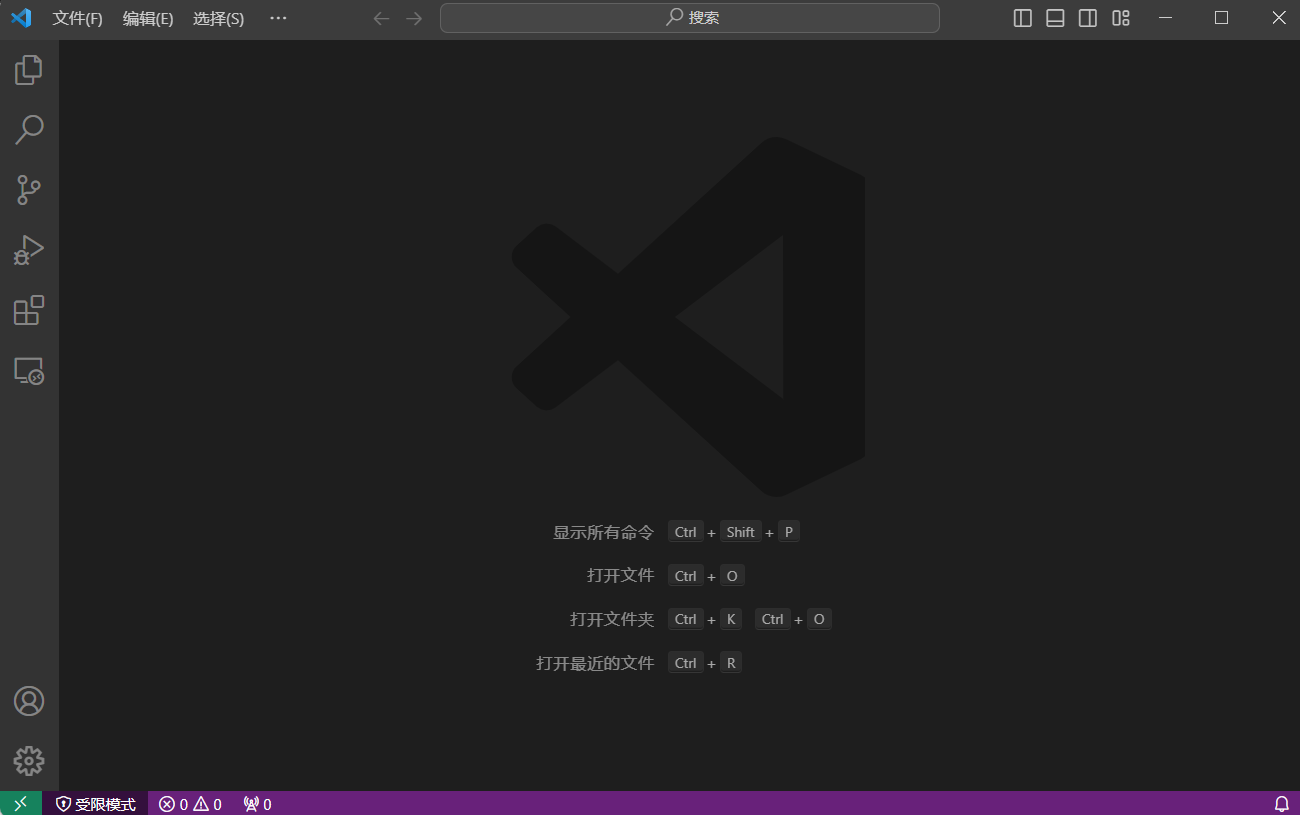Open the 选择(S) menu
The image size is (1300, 815).
click(218, 18)
